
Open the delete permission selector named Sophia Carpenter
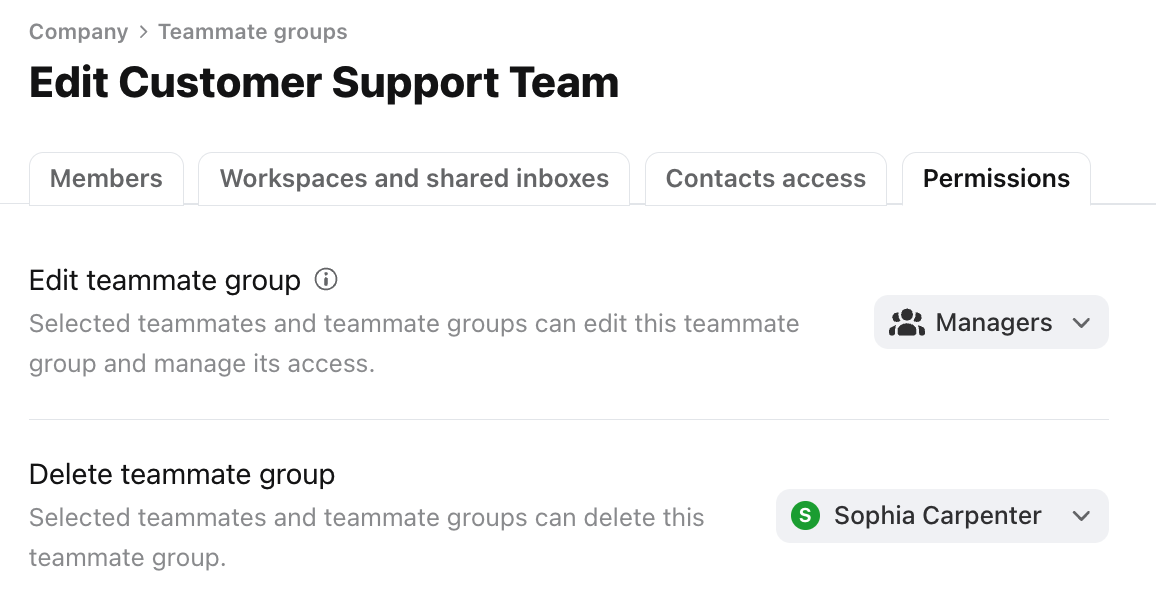(x=942, y=516)
